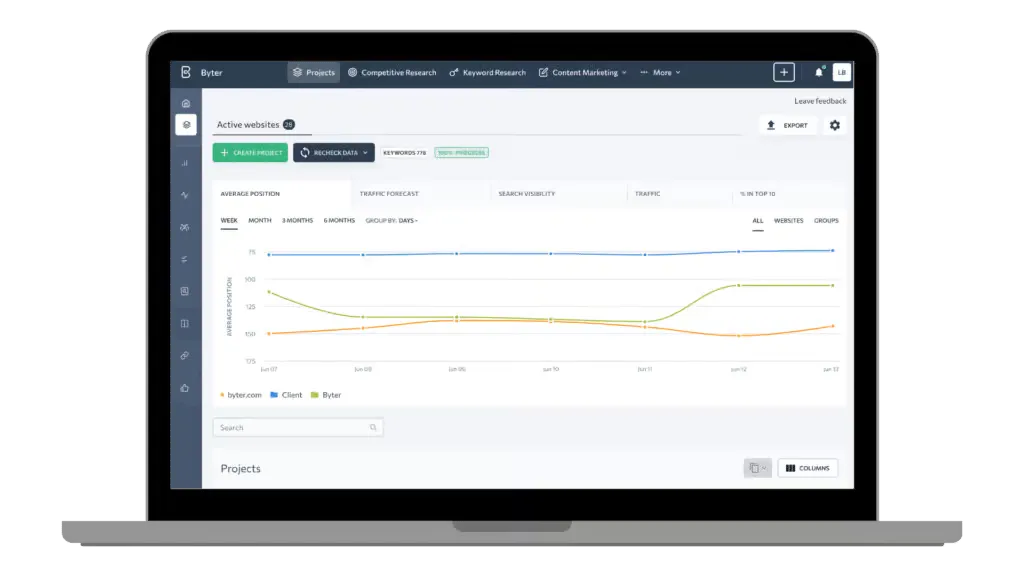Viewport: 1024px width, 576px height.
Task: Click the Projects section heading
Action: (240, 469)
